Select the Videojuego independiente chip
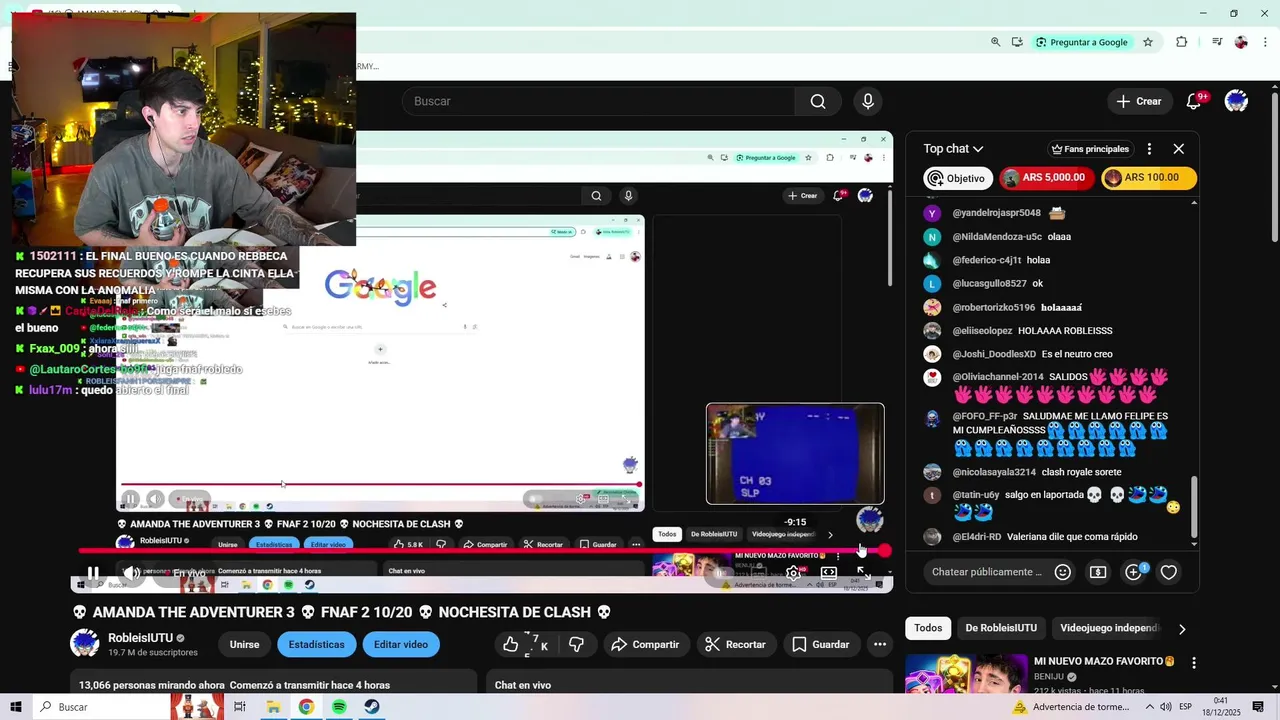 coord(1109,628)
